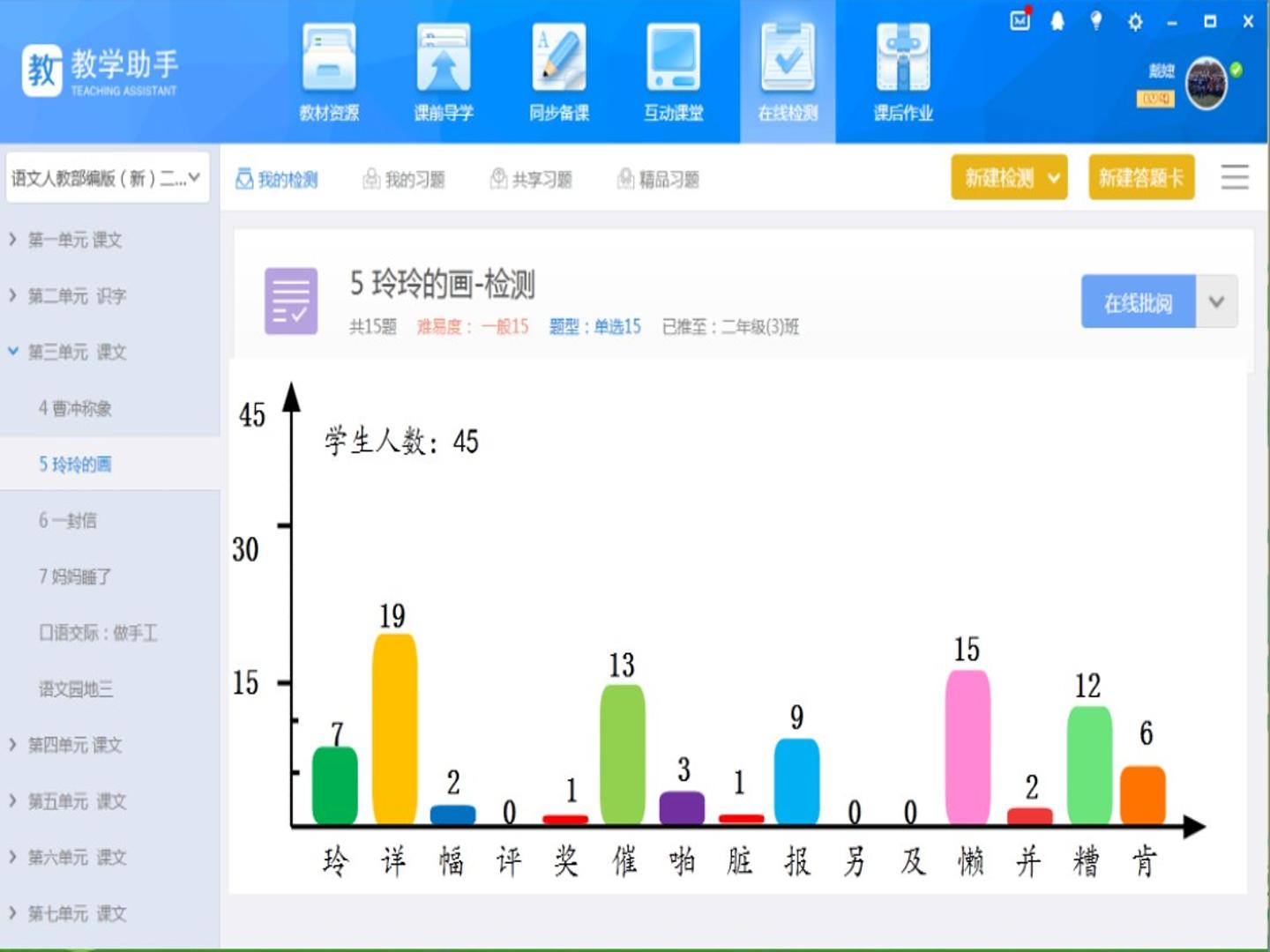Click the 在线批阅 button
Viewport: 1270px width, 952px height.
click(1139, 301)
